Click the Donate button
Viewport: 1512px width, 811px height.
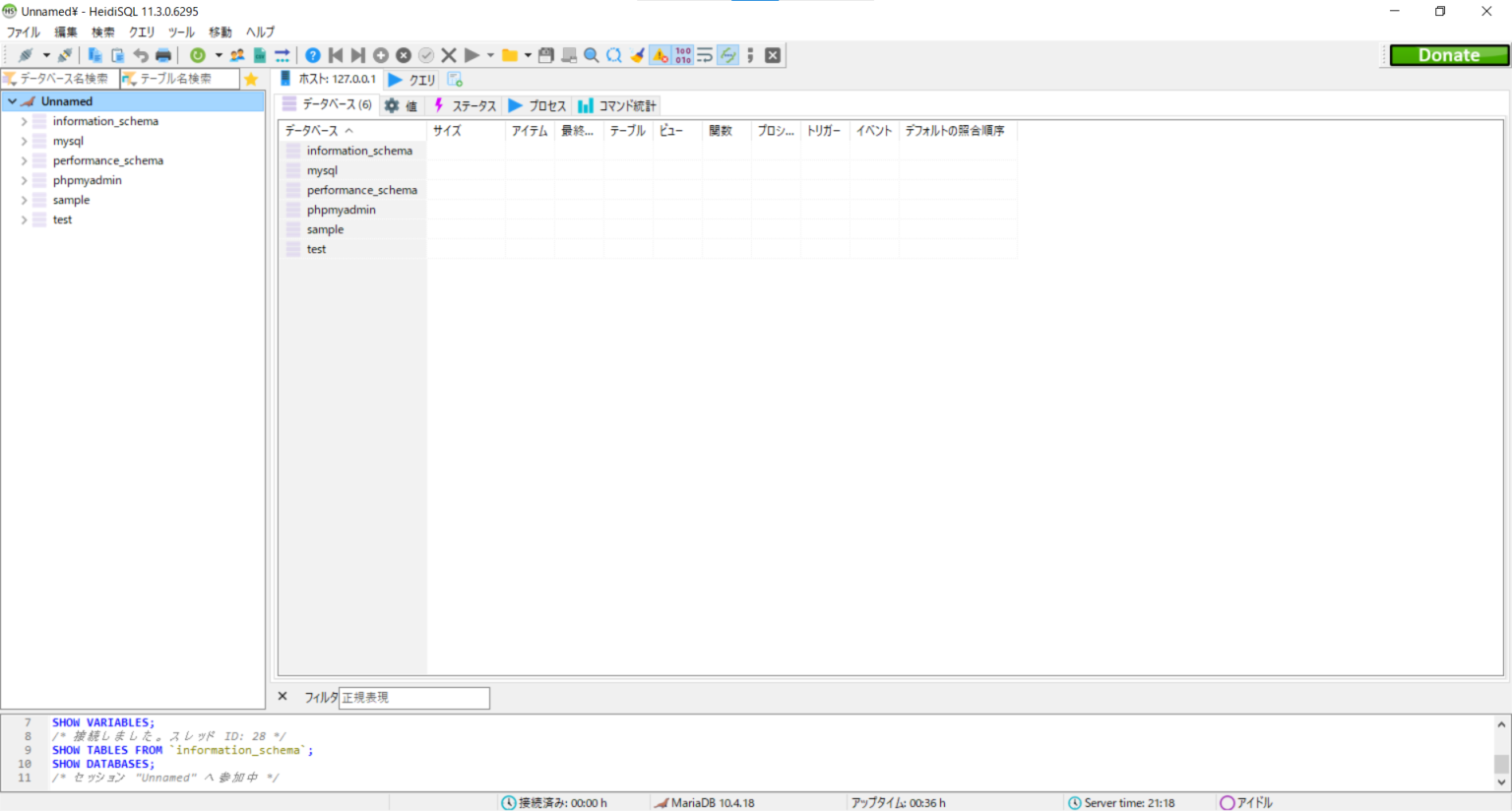click(x=1448, y=55)
